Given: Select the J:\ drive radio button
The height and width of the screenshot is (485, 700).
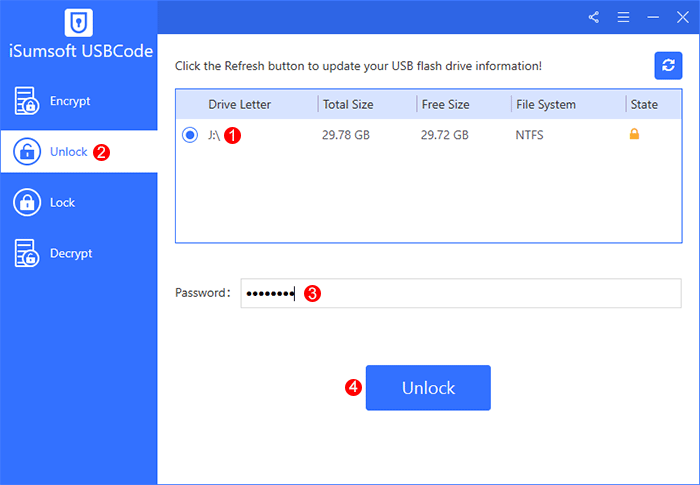Looking at the screenshot, I should pyautogui.click(x=190, y=134).
